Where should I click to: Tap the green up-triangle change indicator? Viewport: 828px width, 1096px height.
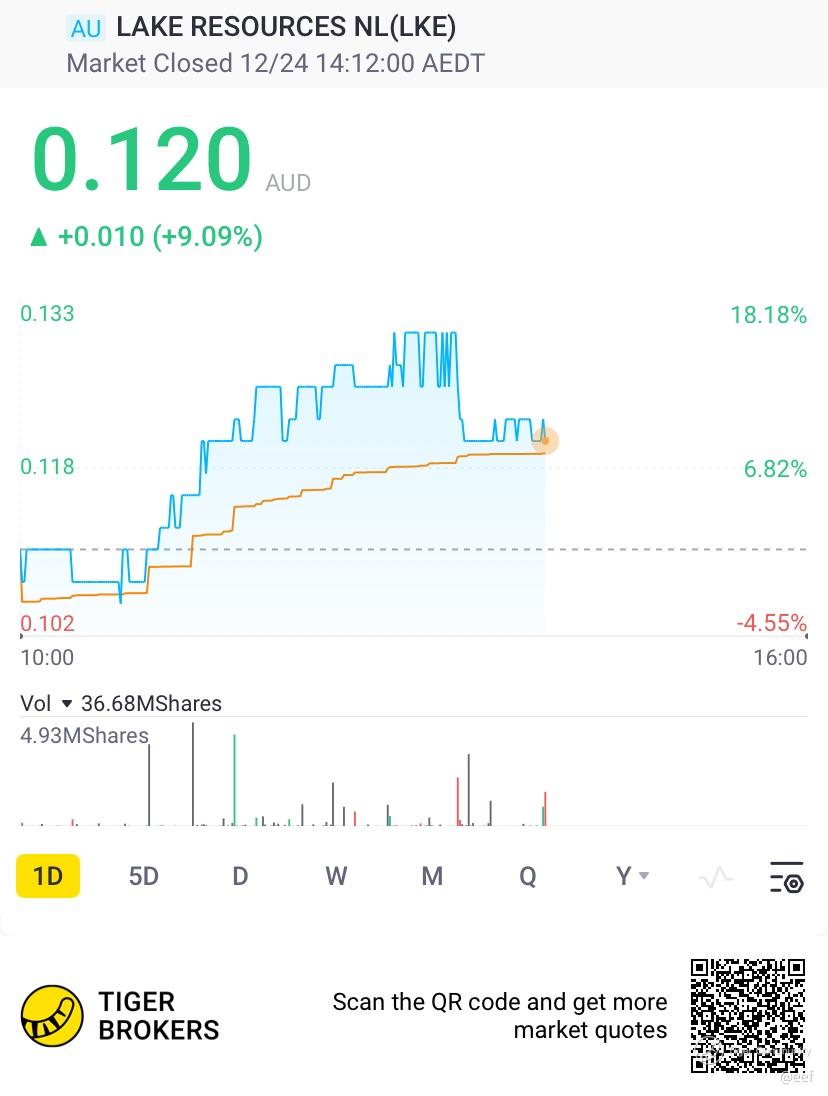(39, 237)
